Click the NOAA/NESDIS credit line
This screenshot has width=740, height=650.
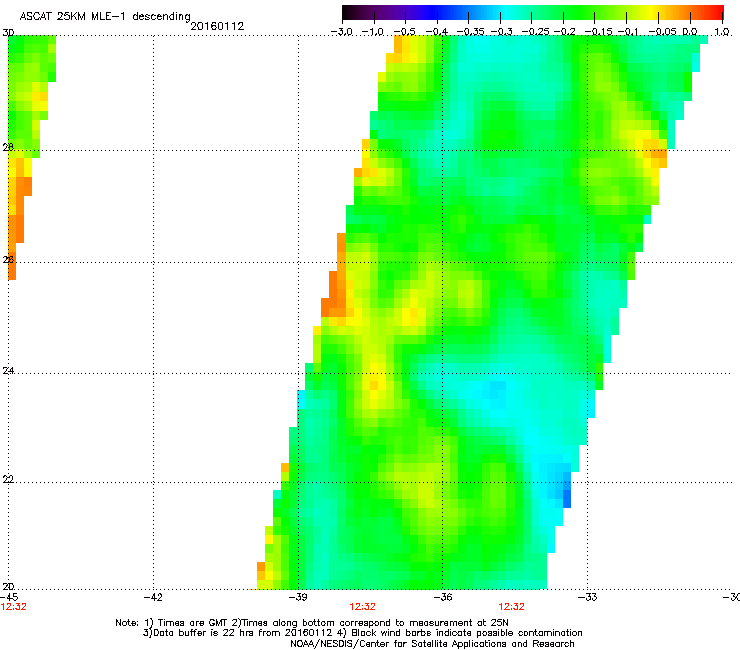pos(432,644)
